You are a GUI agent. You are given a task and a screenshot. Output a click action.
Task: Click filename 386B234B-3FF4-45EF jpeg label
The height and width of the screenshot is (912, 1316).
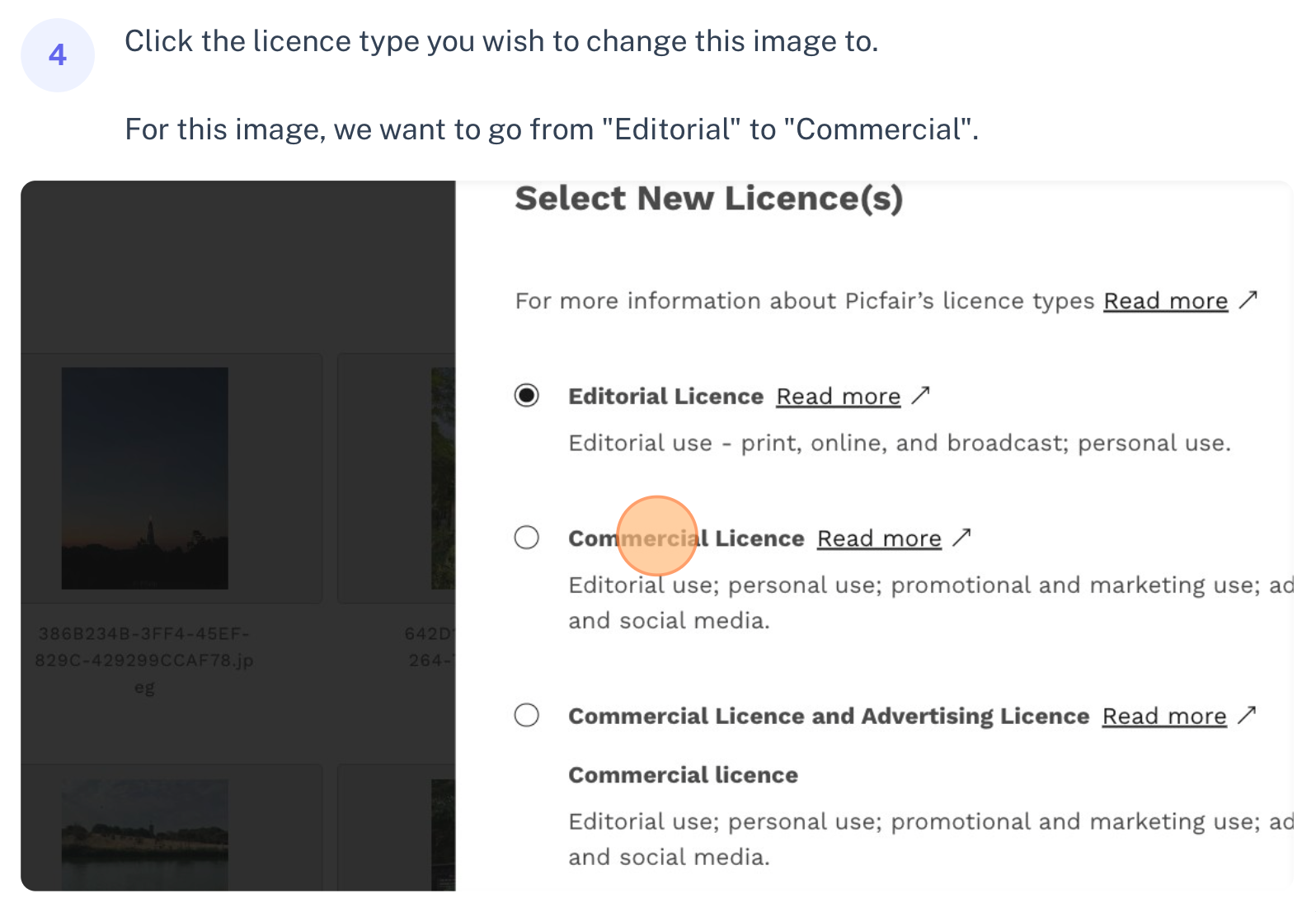click(144, 660)
